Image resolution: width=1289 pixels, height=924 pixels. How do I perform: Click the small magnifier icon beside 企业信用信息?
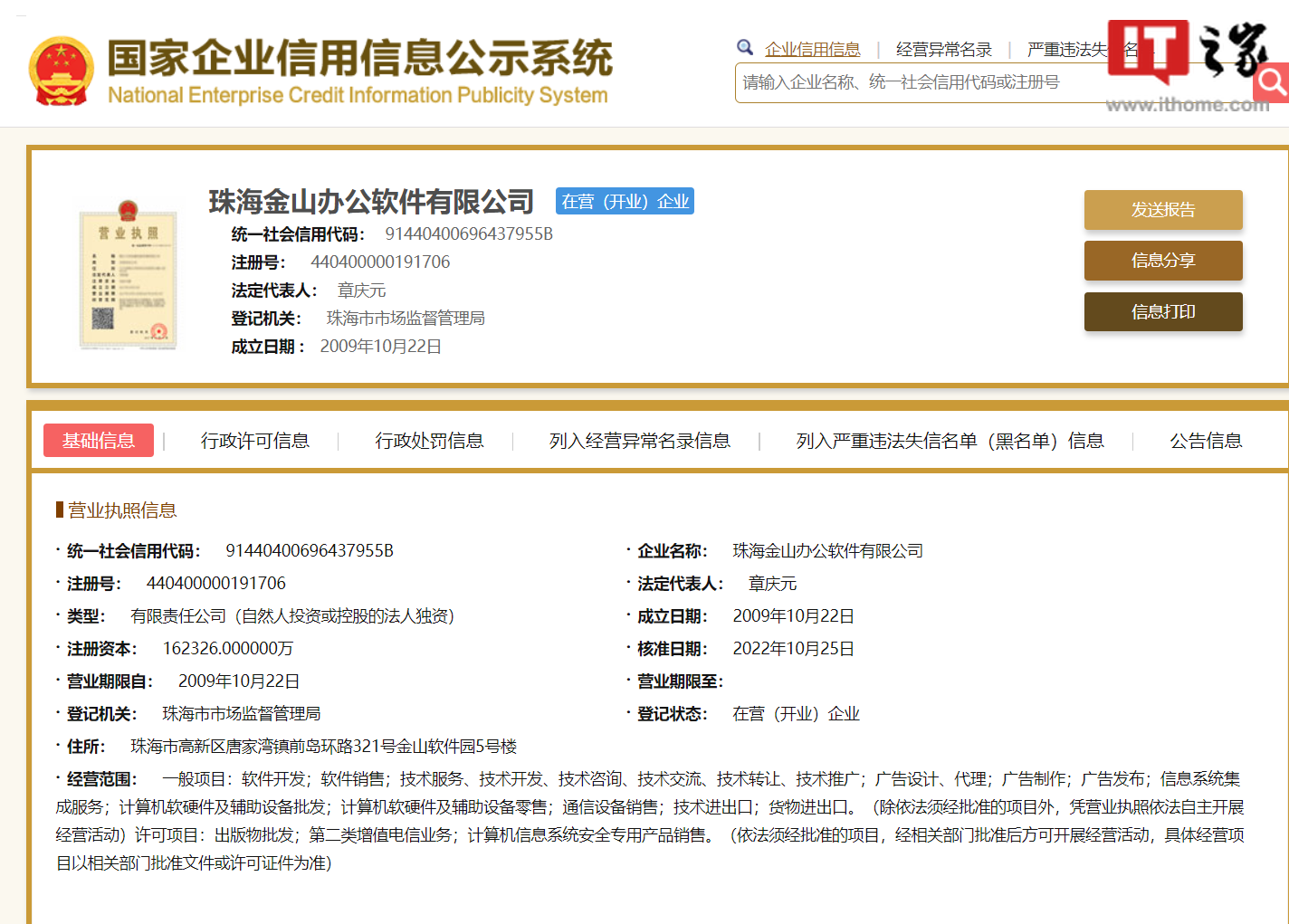[745, 48]
